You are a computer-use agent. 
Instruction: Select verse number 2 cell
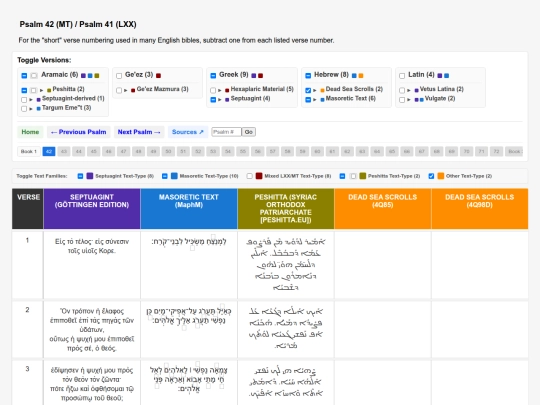[x=28, y=329]
